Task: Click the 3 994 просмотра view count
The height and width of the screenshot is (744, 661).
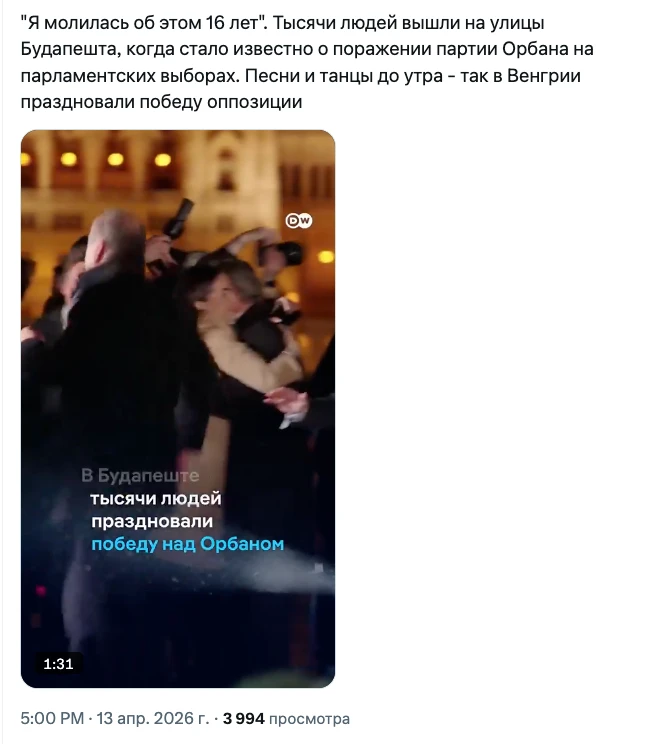Action: [286, 718]
